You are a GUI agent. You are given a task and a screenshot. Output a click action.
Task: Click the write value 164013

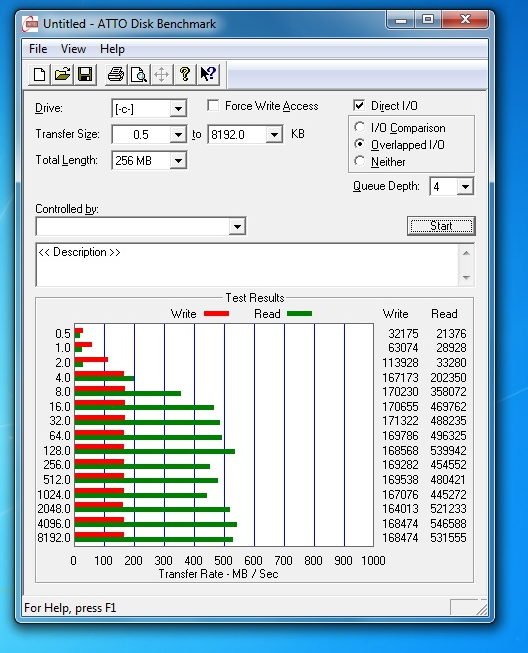tap(400, 508)
